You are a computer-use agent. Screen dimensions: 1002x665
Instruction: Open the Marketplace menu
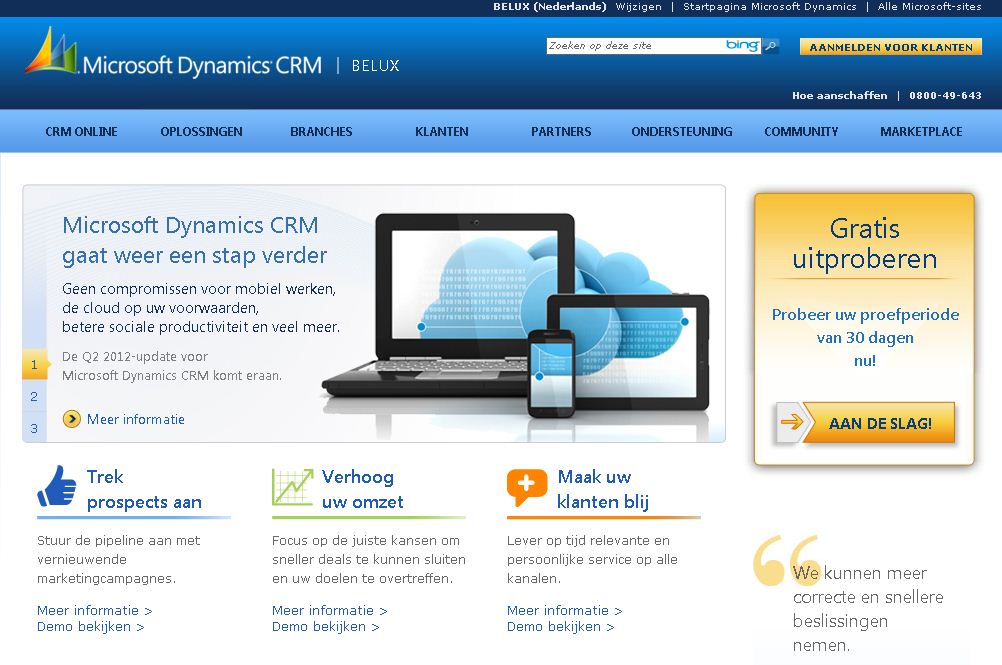pyautogui.click(x=921, y=132)
